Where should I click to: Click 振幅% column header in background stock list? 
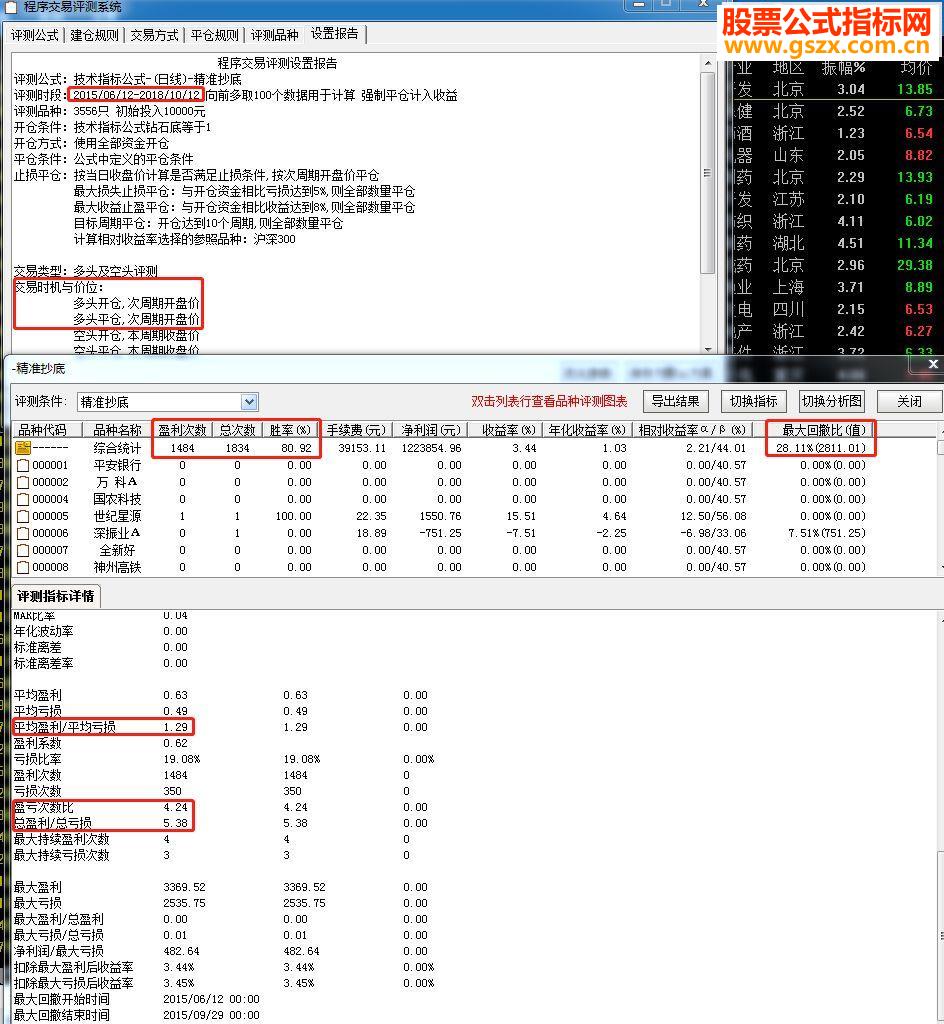tap(843, 67)
